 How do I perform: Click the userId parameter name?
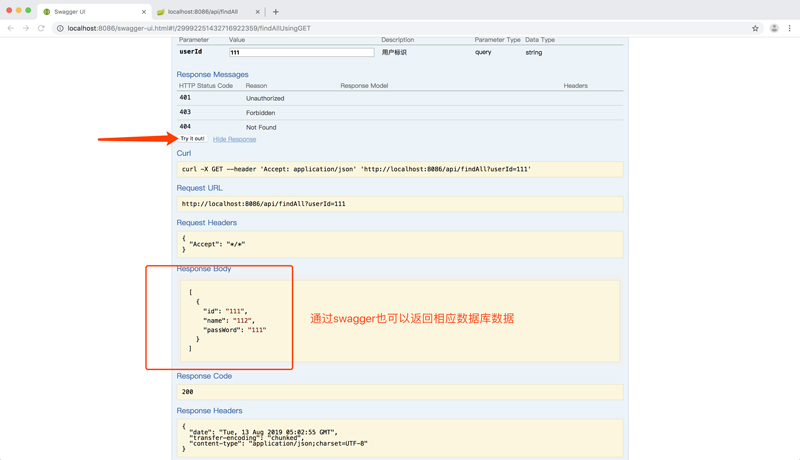click(x=191, y=52)
